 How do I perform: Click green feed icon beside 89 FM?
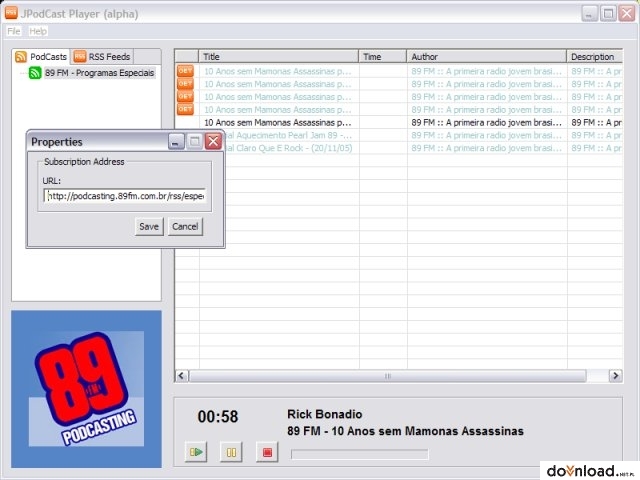[35, 73]
